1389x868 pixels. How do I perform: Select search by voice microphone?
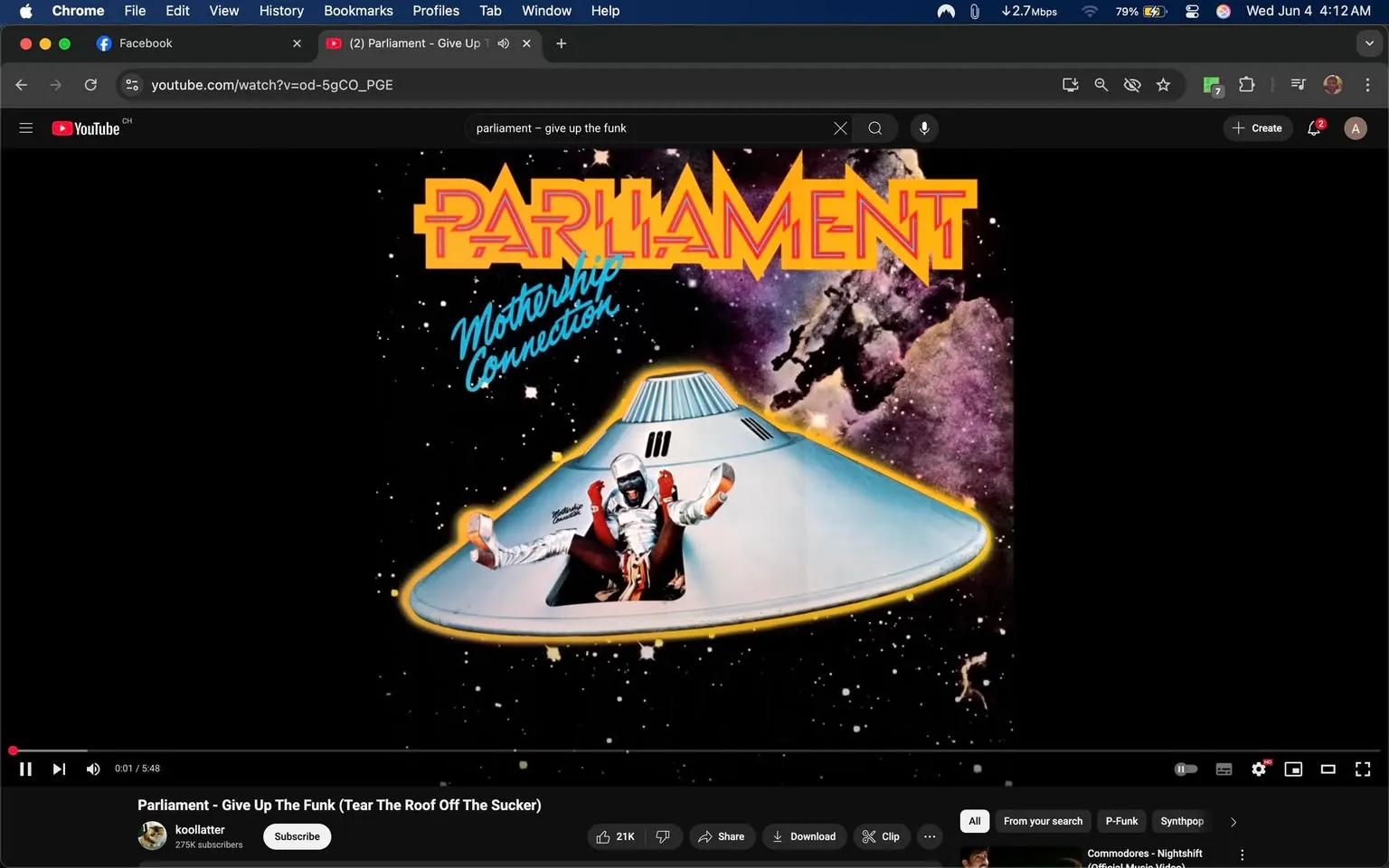pyautogui.click(x=924, y=127)
